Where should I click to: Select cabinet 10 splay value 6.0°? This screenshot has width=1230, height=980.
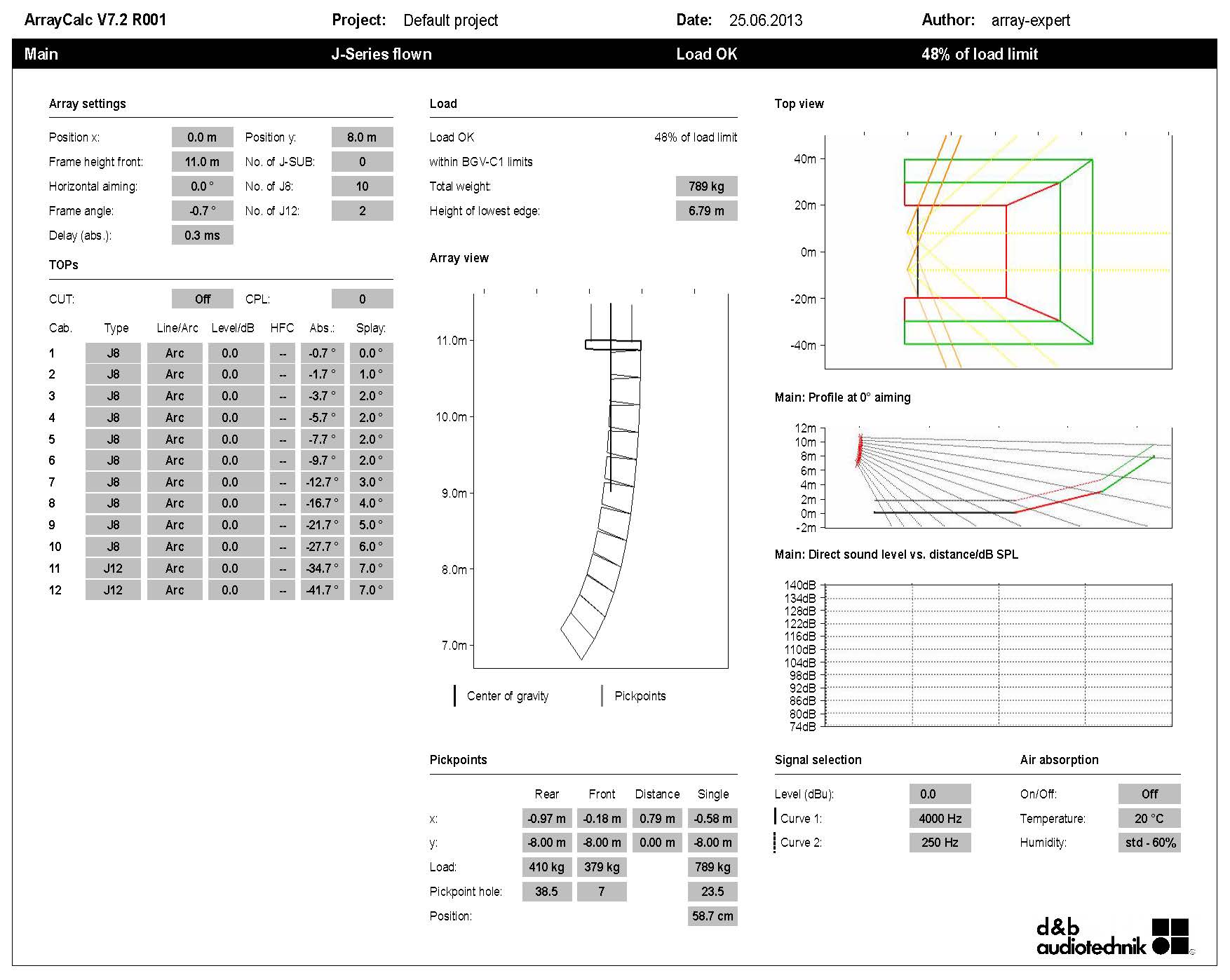coord(371,547)
